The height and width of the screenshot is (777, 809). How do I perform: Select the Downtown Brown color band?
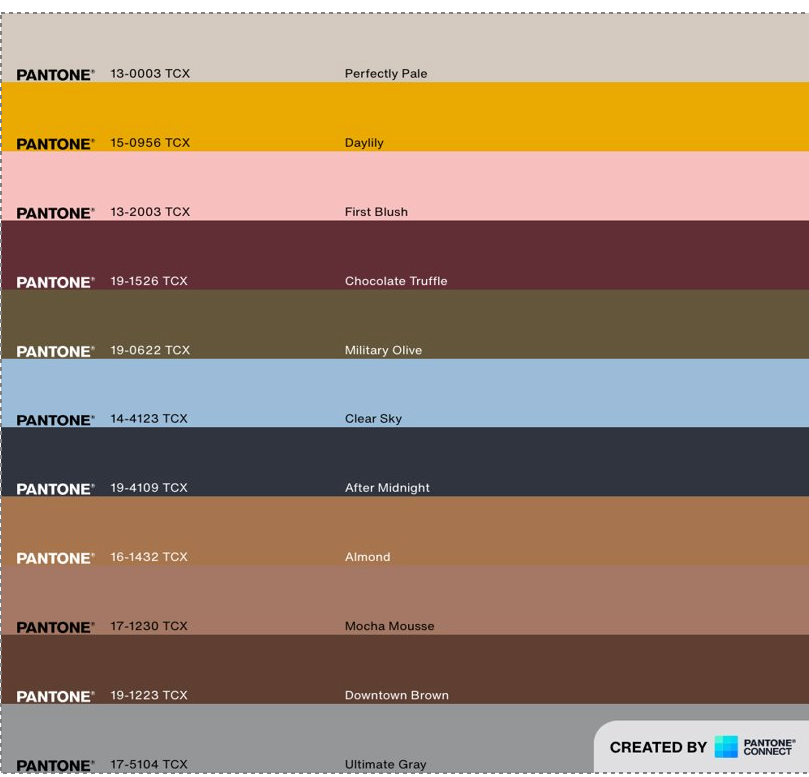point(405,669)
